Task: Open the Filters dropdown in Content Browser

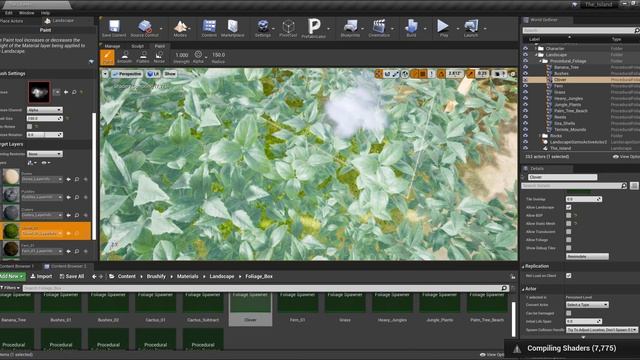Action: click(x=10, y=288)
